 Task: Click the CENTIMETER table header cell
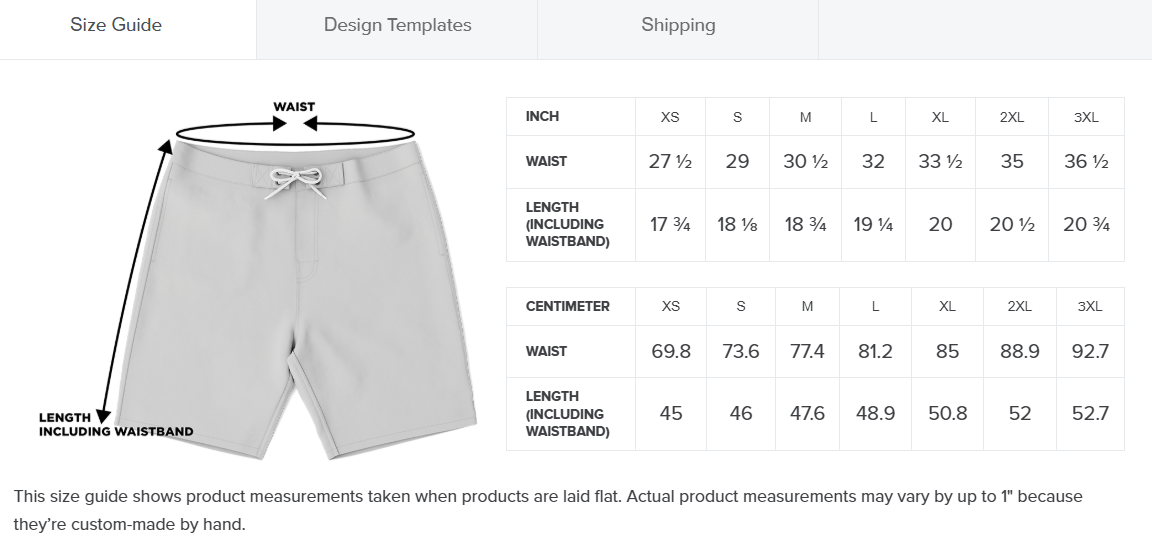pos(571,306)
